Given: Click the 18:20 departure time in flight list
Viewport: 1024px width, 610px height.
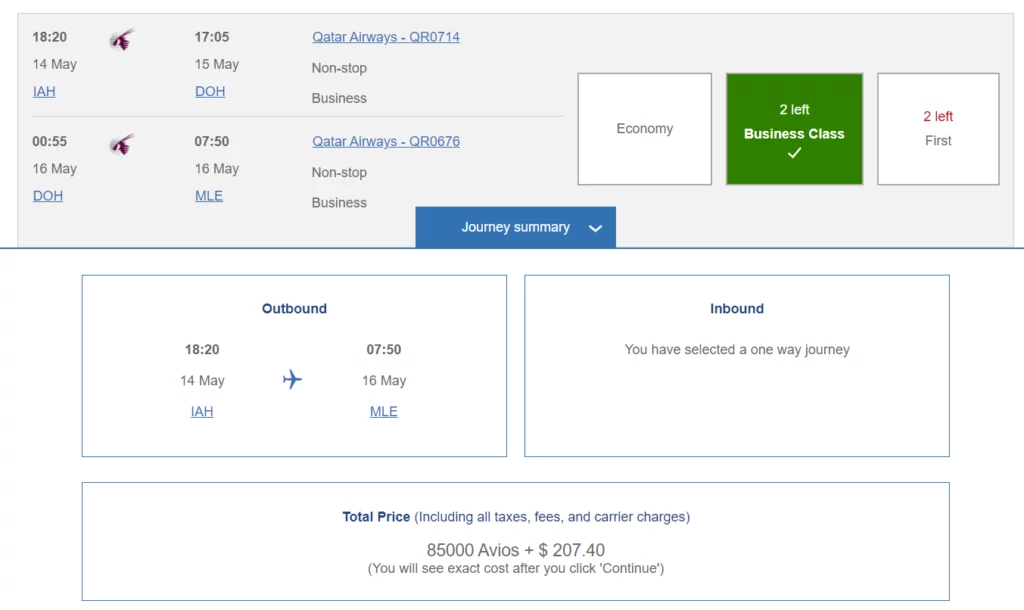Looking at the screenshot, I should 50,37.
